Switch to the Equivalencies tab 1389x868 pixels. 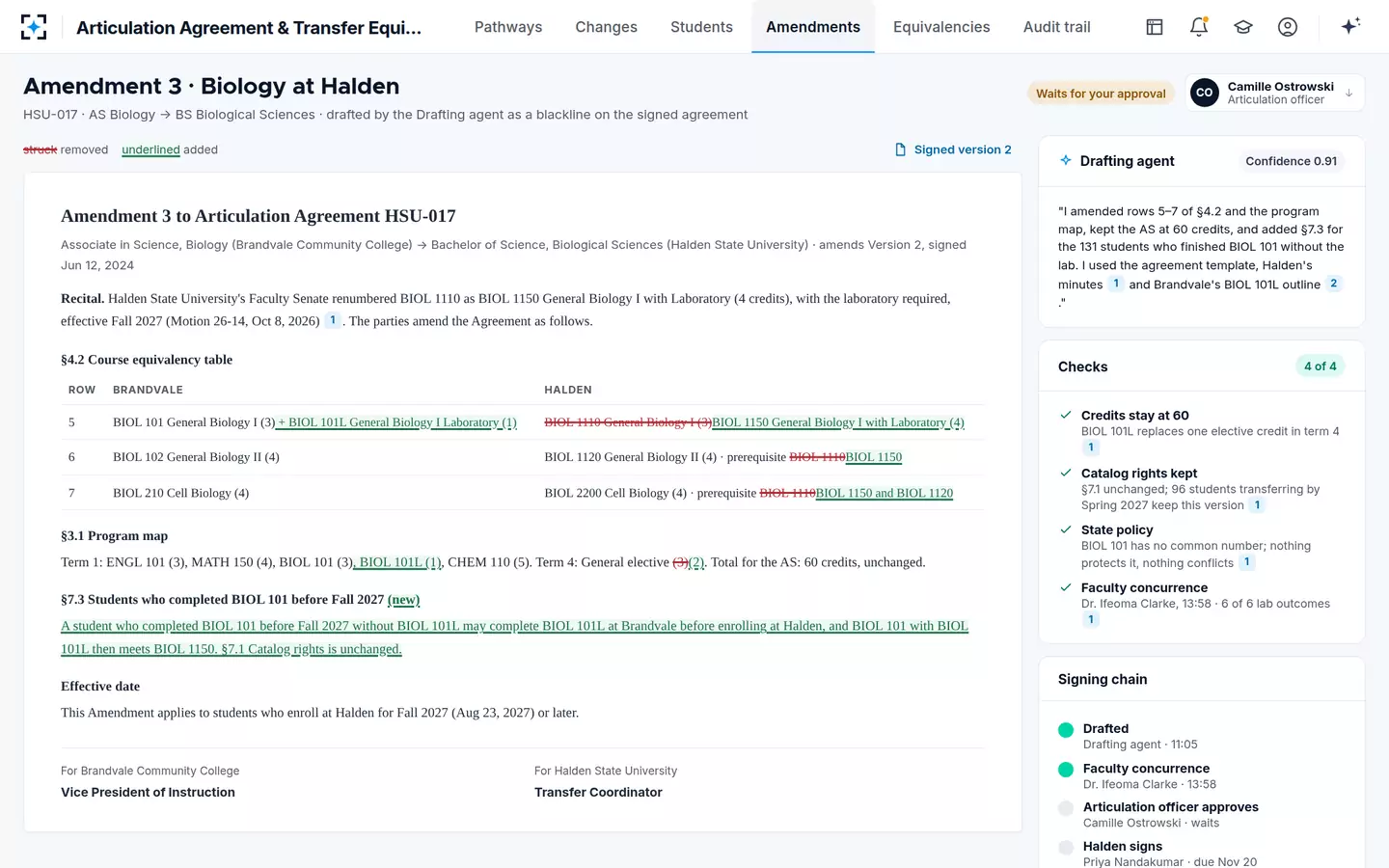point(941,27)
